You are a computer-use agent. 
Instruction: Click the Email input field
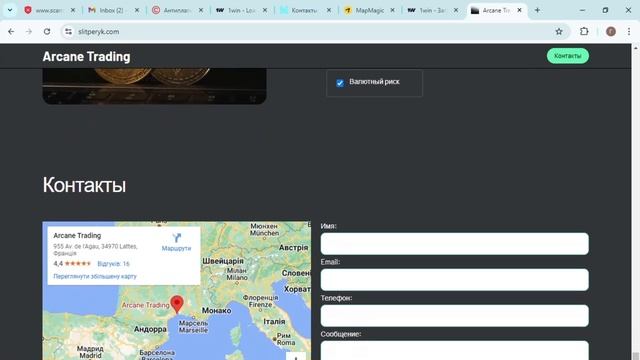[x=454, y=280]
